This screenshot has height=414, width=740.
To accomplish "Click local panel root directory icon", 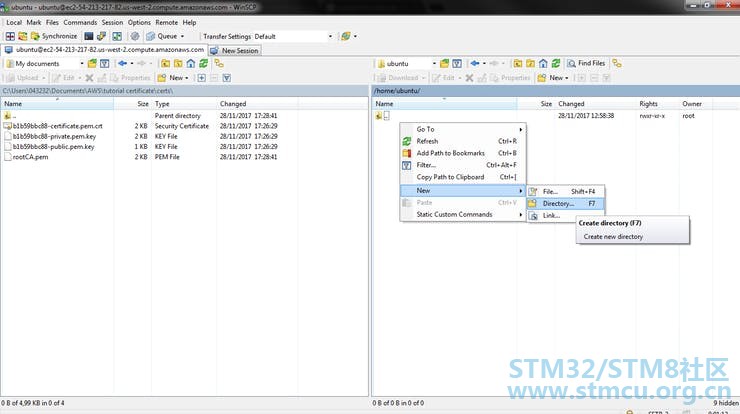I will coord(178,64).
